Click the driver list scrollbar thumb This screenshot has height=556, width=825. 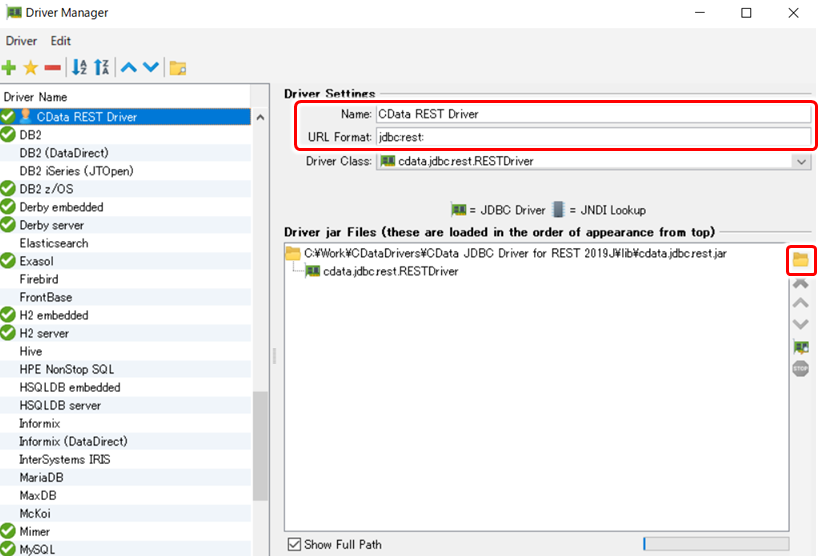[260, 446]
